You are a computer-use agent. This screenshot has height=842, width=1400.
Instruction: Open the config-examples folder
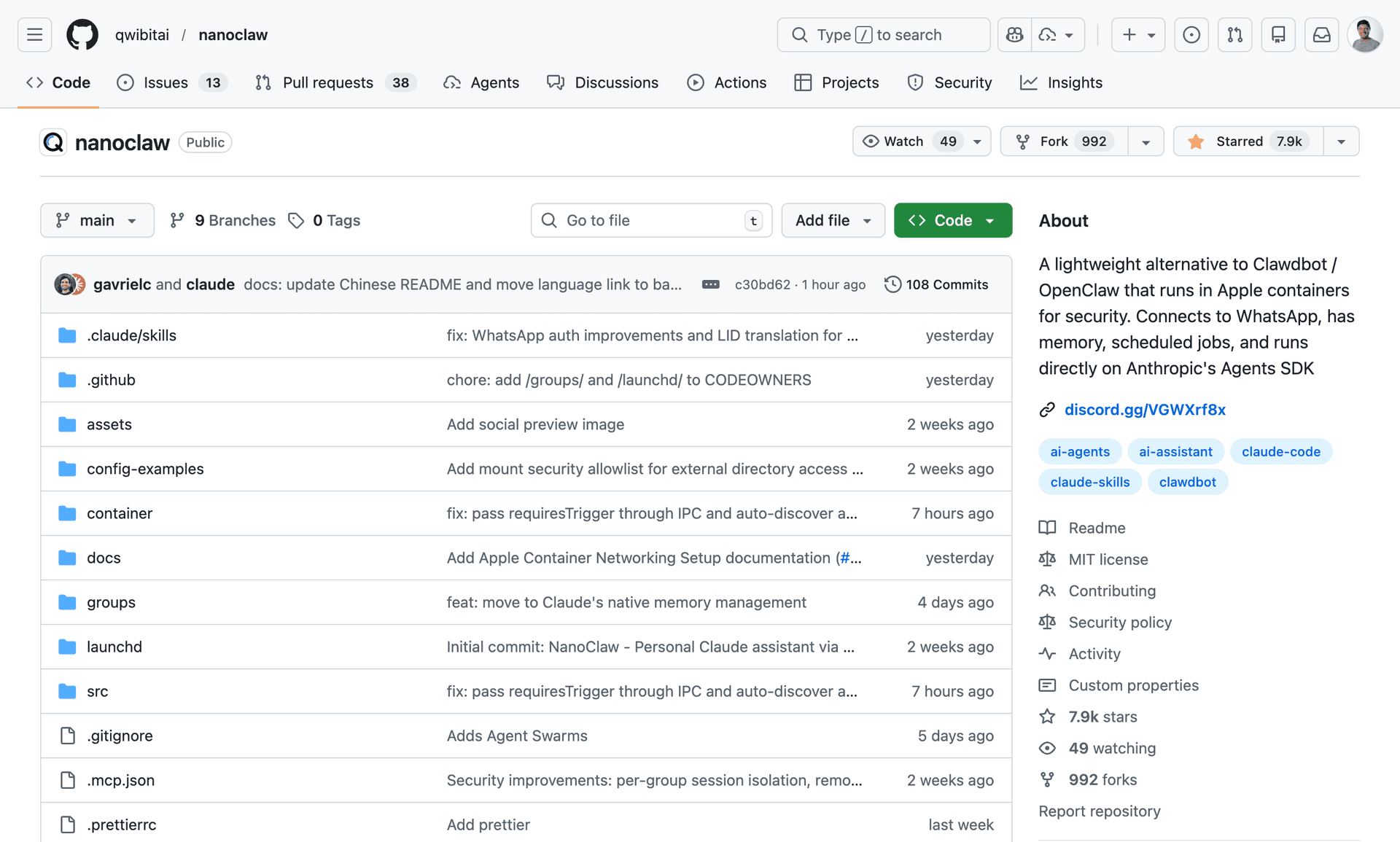pos(145,469)
